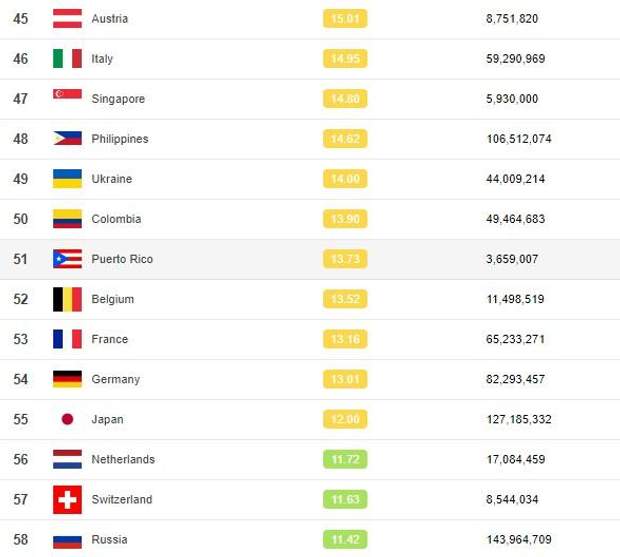
Task: Select the Singapore flag icon
Action: click(x=67, y=94)
